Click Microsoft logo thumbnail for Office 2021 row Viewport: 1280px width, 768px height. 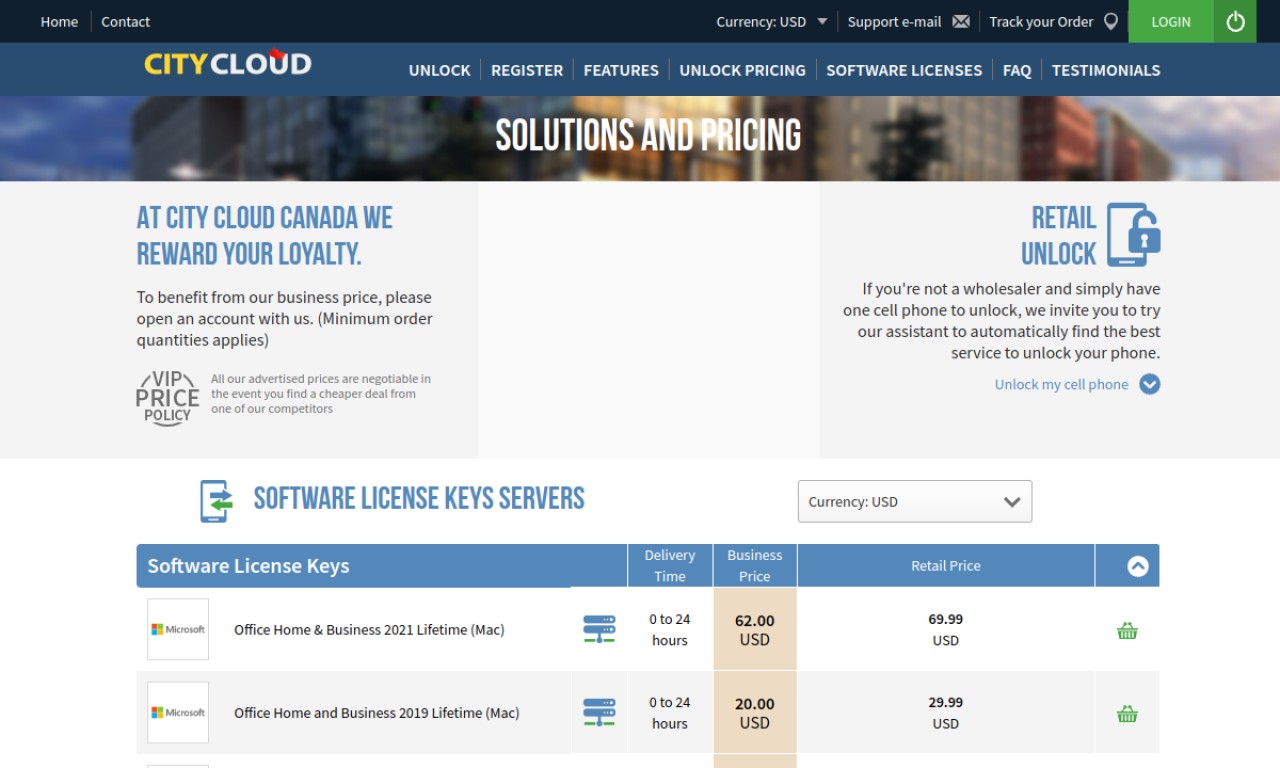pos(178,629)
